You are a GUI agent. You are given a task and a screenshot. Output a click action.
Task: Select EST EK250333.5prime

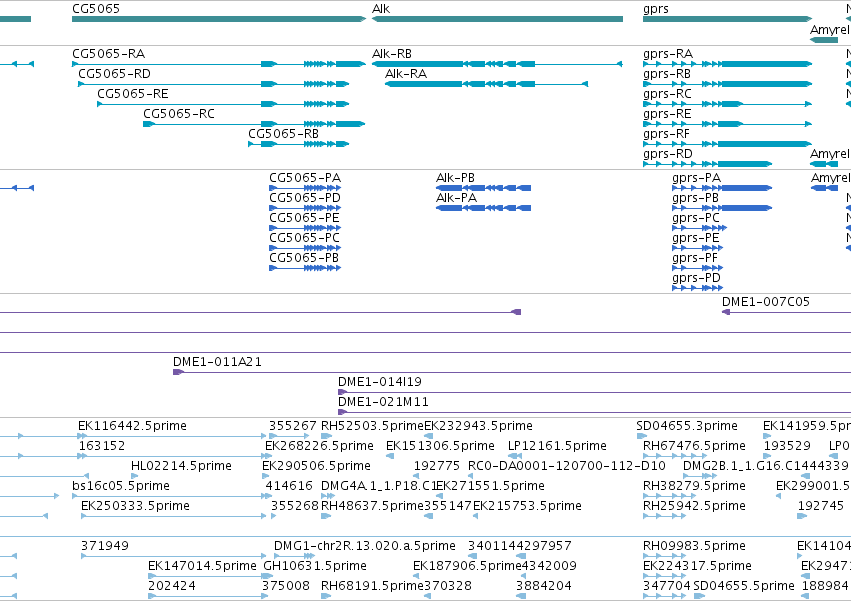pos(135,507)
